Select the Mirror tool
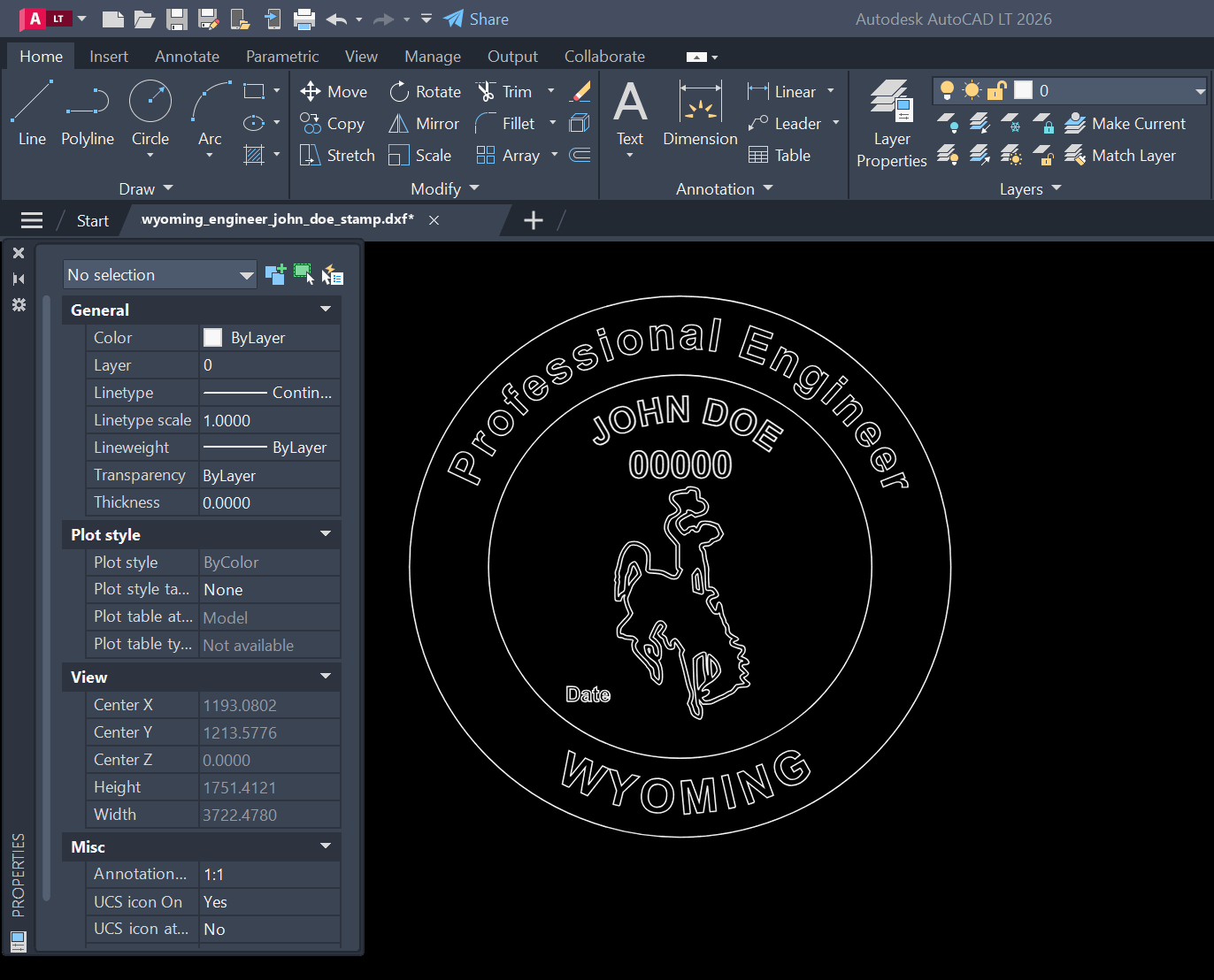 (x=424, y=123)
